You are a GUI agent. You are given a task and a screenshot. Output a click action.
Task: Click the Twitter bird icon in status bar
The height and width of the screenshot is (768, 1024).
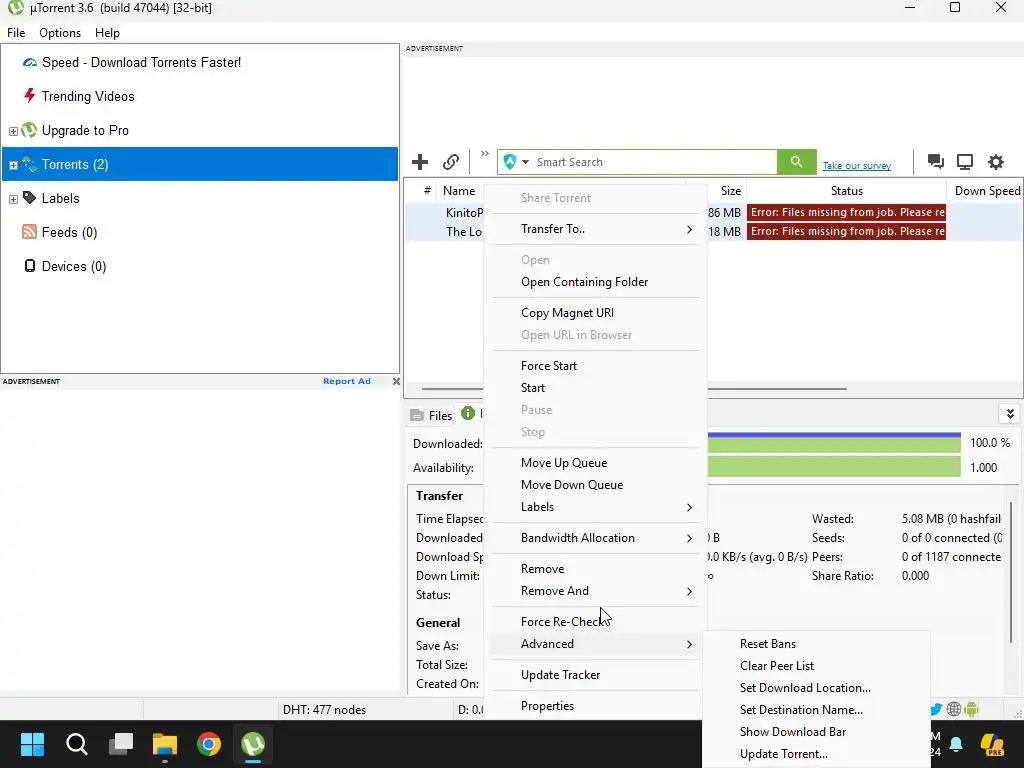click(x=935, y=709)
